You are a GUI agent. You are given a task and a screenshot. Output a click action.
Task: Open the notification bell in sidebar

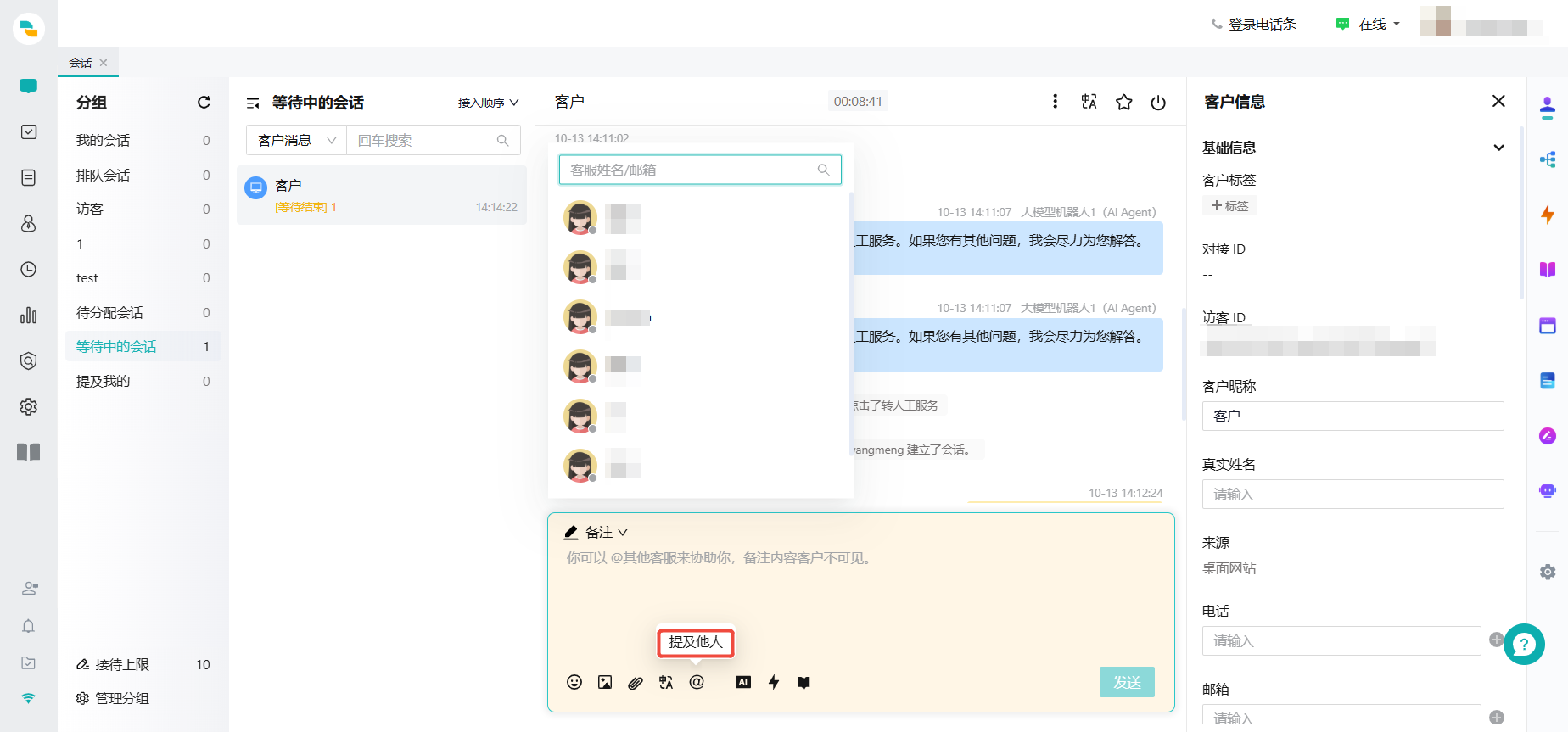click(x=28, y=626)
